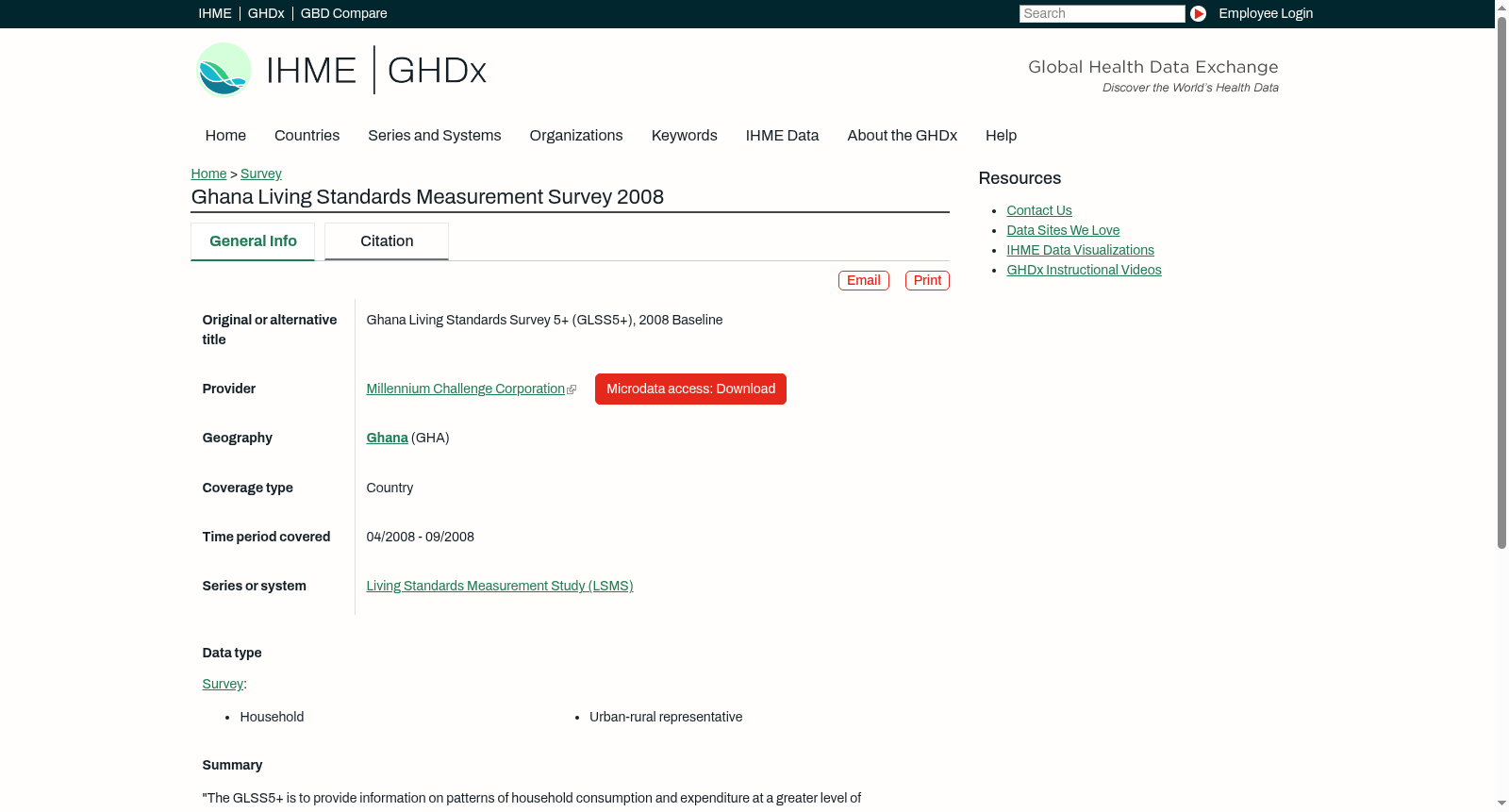
Task: Follow the Survey breadcrumb link
Action: [x=261, y=174]
